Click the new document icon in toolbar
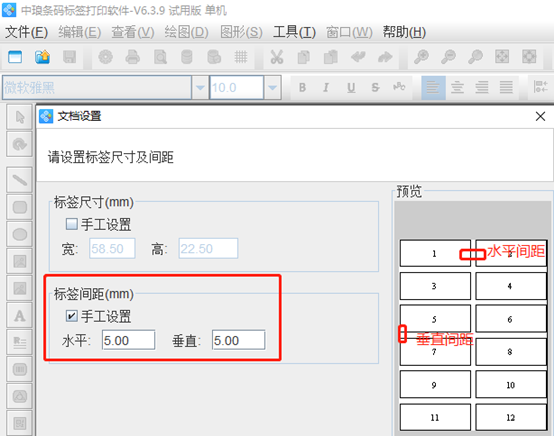 (x=15, y=57)
